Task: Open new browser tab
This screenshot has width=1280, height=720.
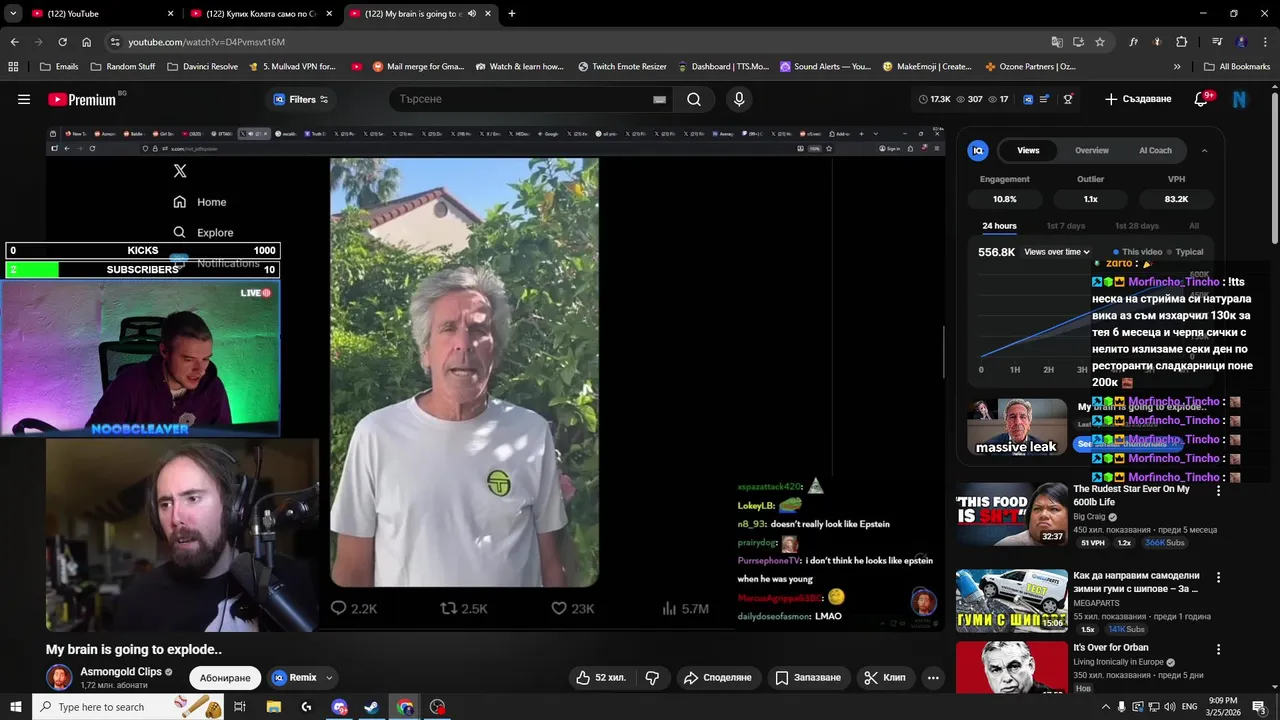Action: tap(512, 14)
